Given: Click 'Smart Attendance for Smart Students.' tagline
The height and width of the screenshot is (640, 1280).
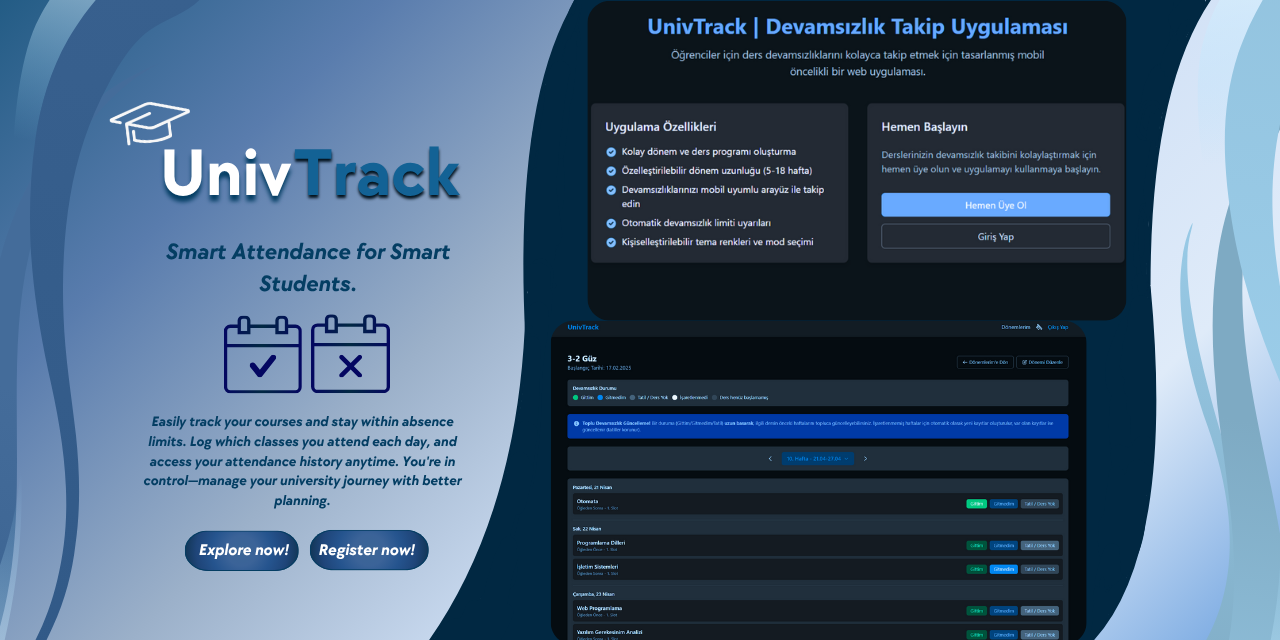Looking at the screenshot, I should point(308,267).
